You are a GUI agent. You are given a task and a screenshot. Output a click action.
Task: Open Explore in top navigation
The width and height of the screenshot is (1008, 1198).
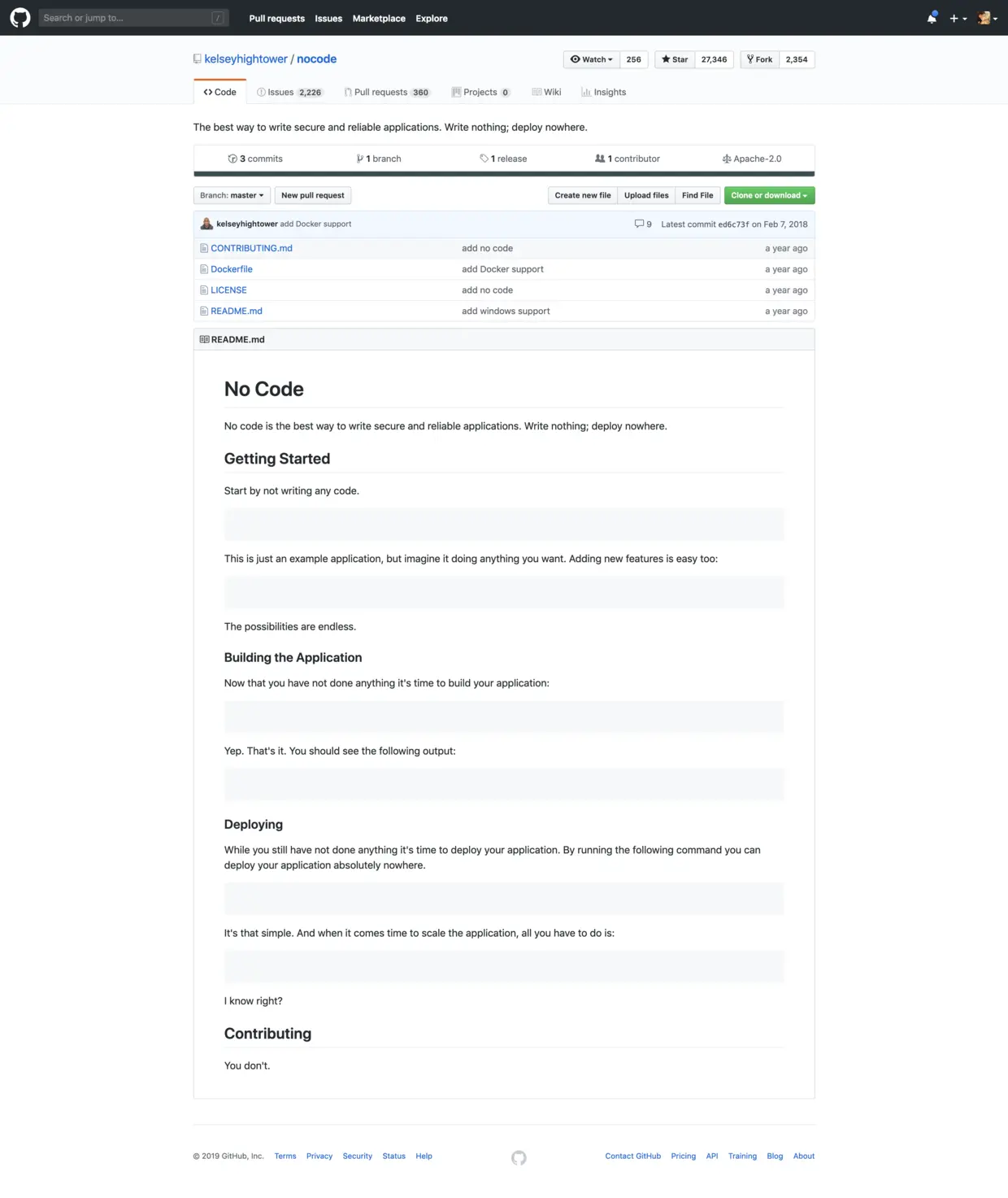432,18
